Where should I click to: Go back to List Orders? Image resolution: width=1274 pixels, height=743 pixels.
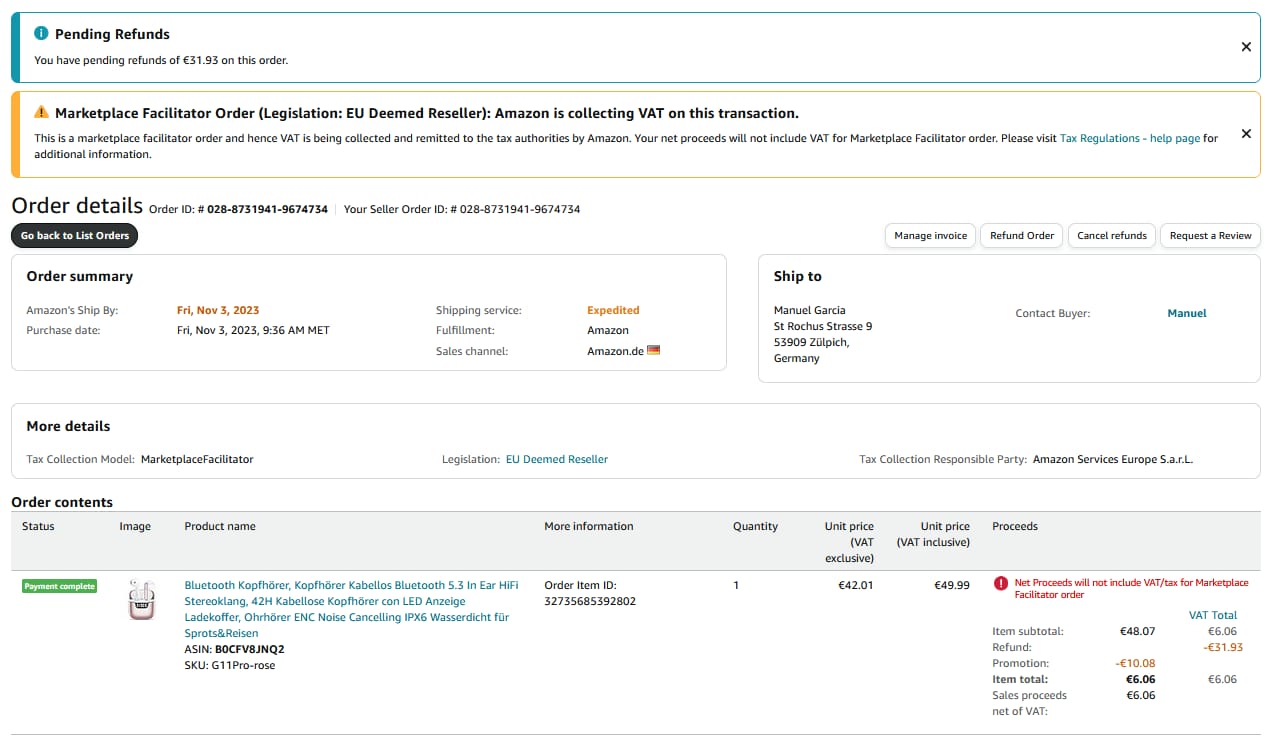[75, 236]
